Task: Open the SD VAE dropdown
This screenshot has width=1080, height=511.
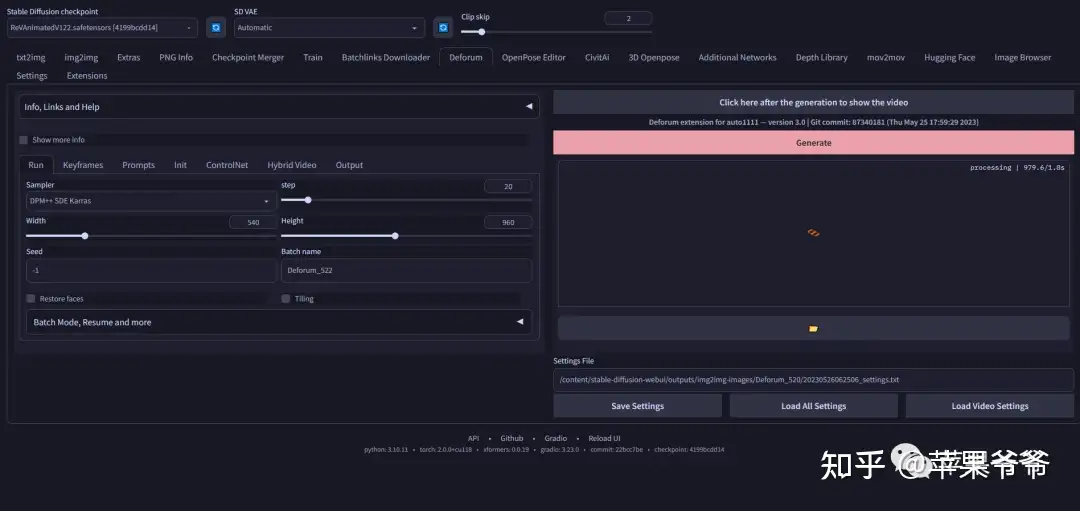Action: [x=329, y=28]
